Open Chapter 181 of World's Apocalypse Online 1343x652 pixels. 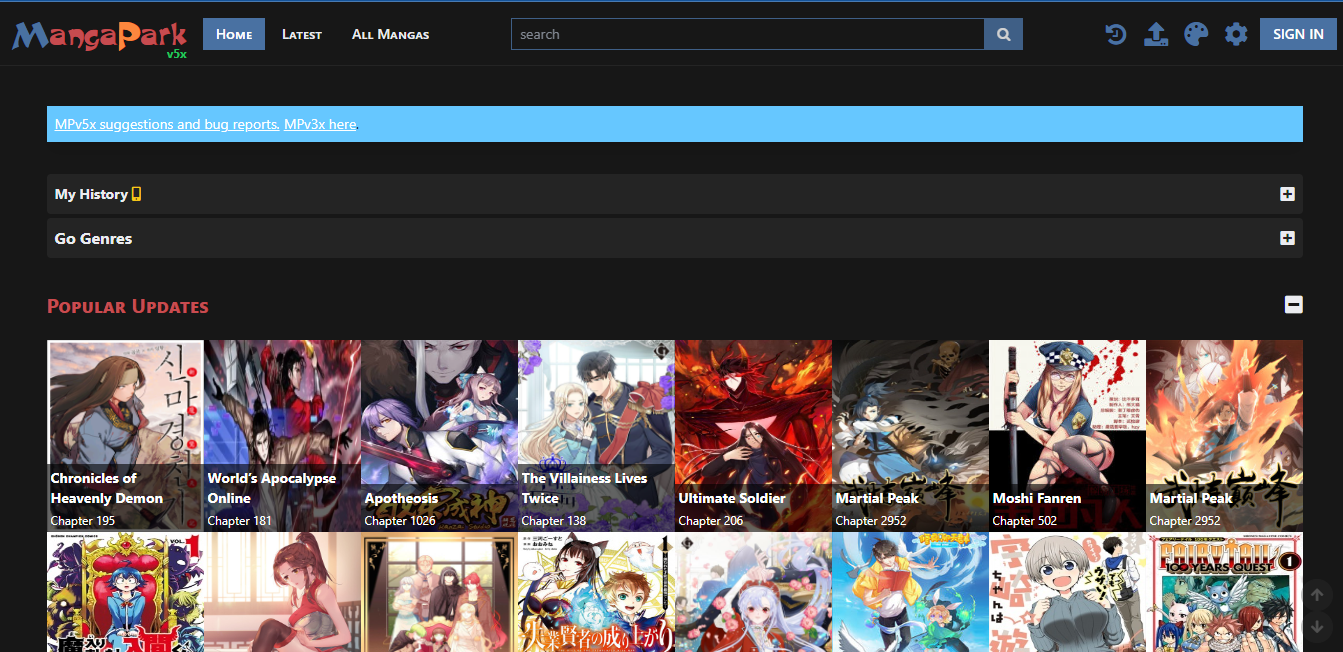pos(239,521)
